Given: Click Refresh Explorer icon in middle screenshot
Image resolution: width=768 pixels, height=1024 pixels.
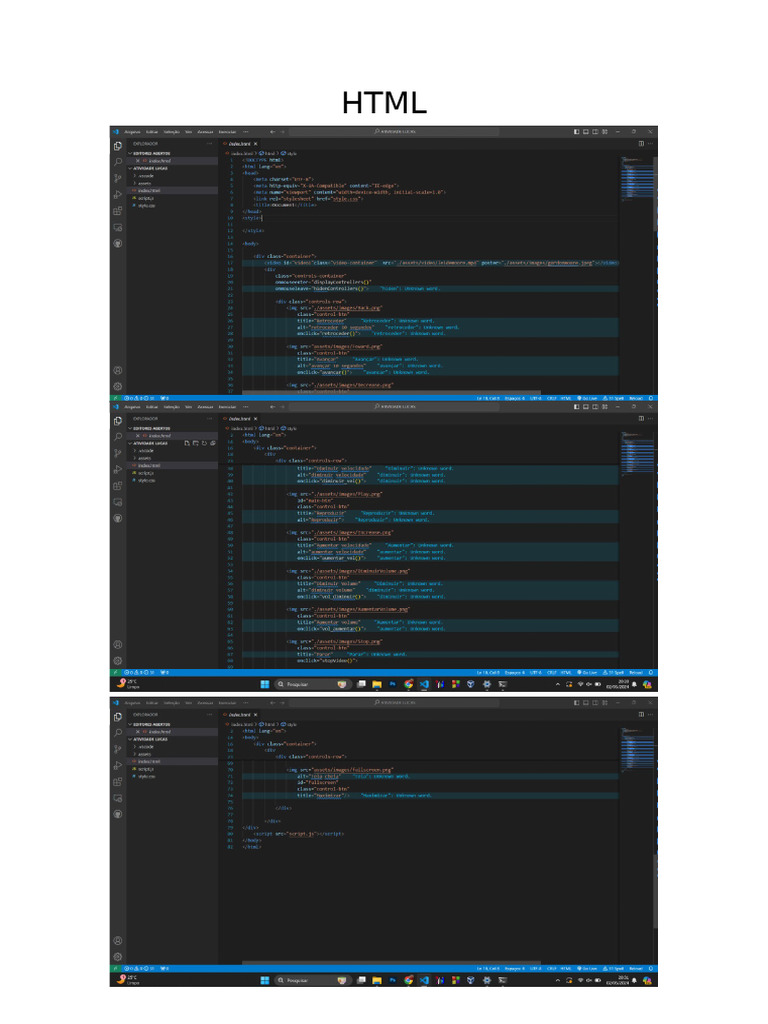Looking at the screenshot, I should (x=204, y=443).
